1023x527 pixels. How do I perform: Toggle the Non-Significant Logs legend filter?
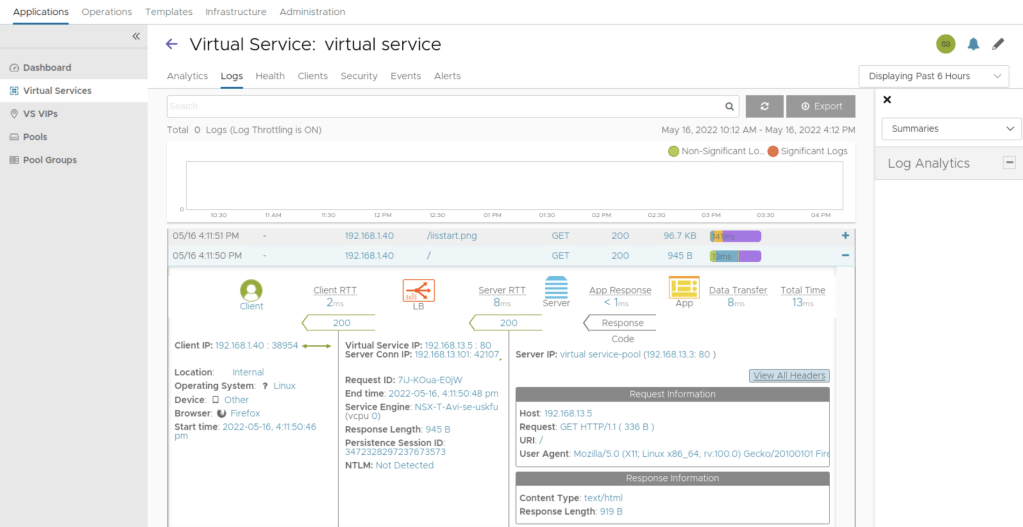[x=715, y=151]
